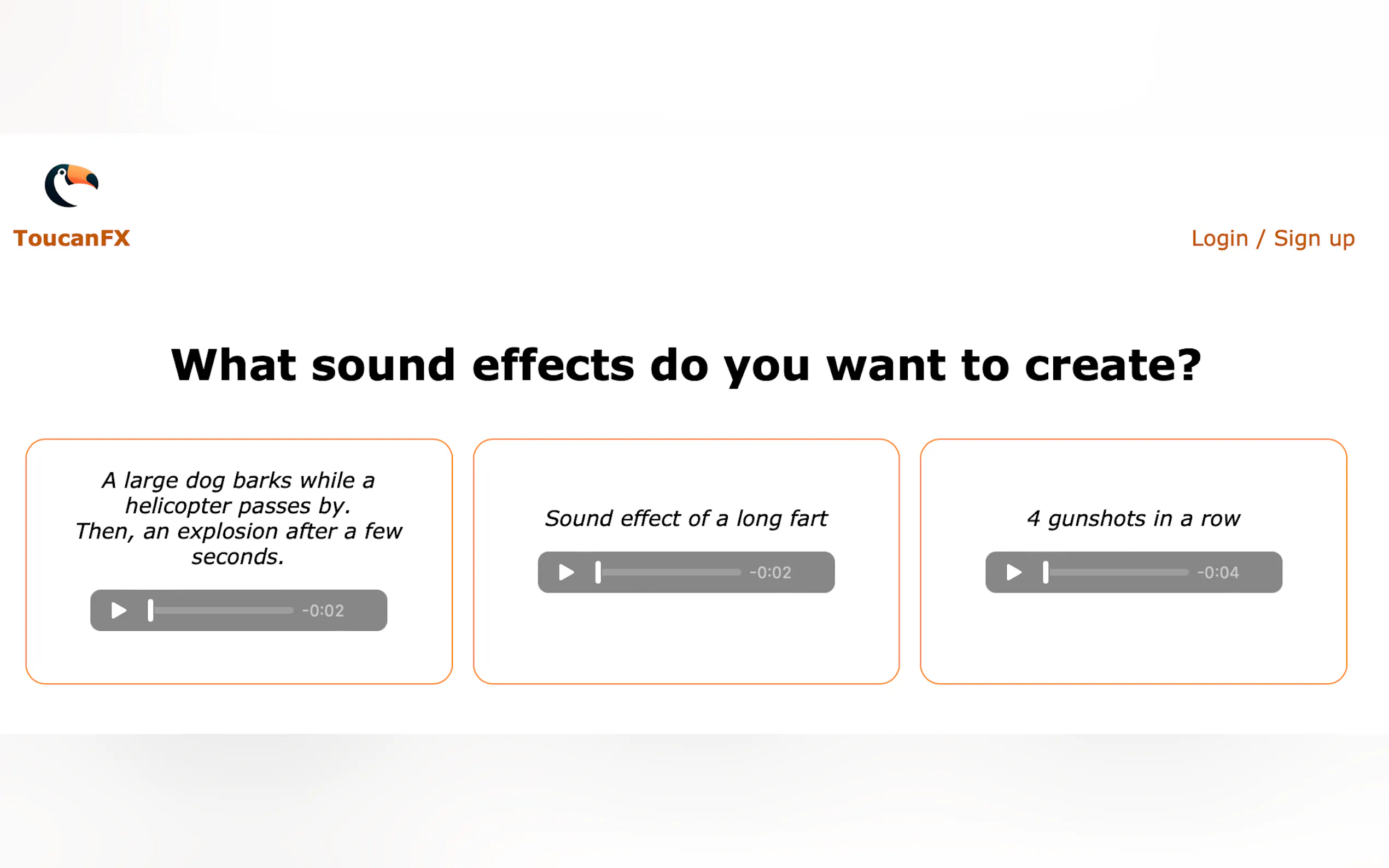Click the gunshots audio progress track

tap(1118, 572)
